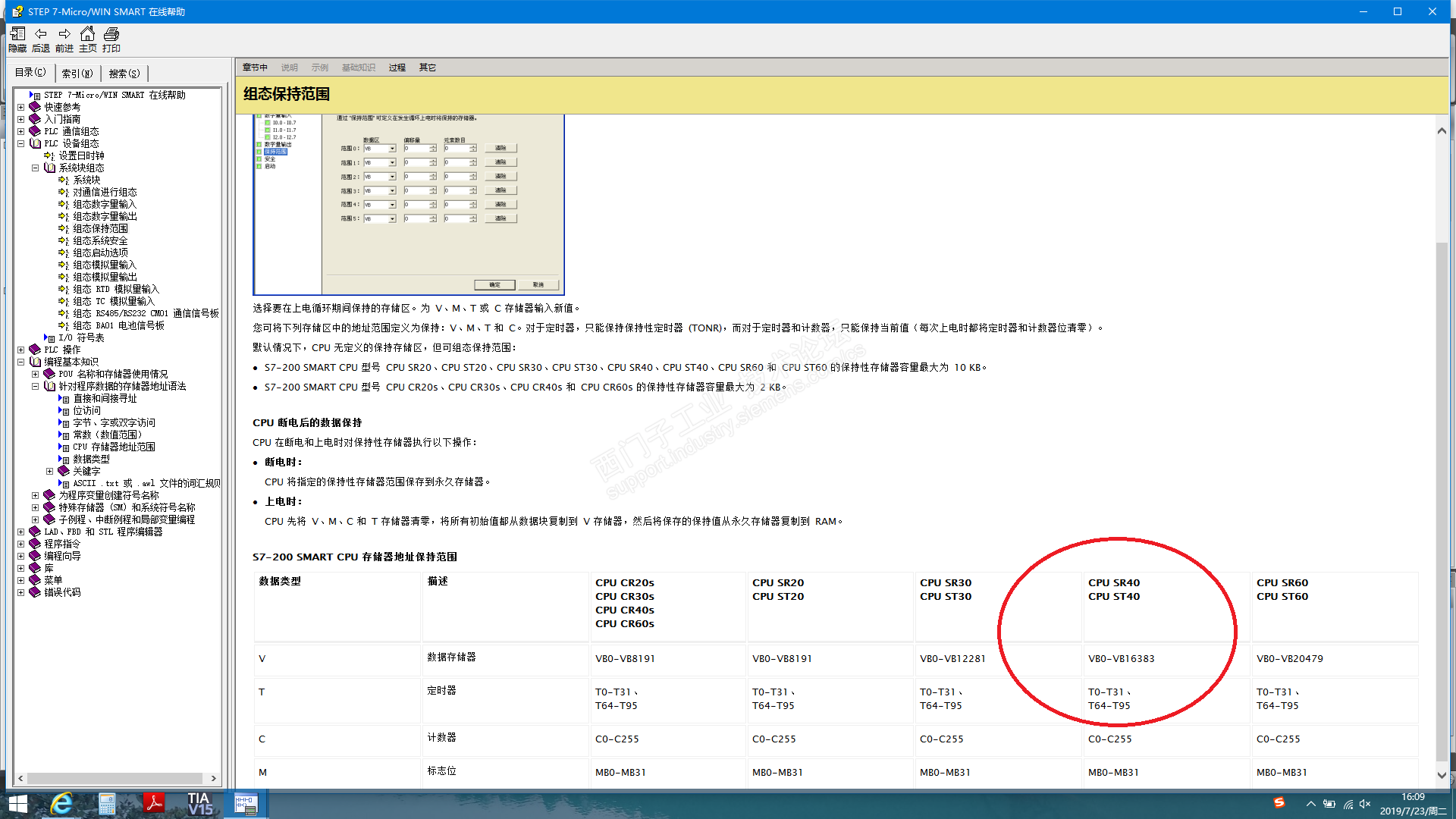This screenshot has height=819, width=1456.
Task: Click the Windows Start button
Action: (18, 804)
